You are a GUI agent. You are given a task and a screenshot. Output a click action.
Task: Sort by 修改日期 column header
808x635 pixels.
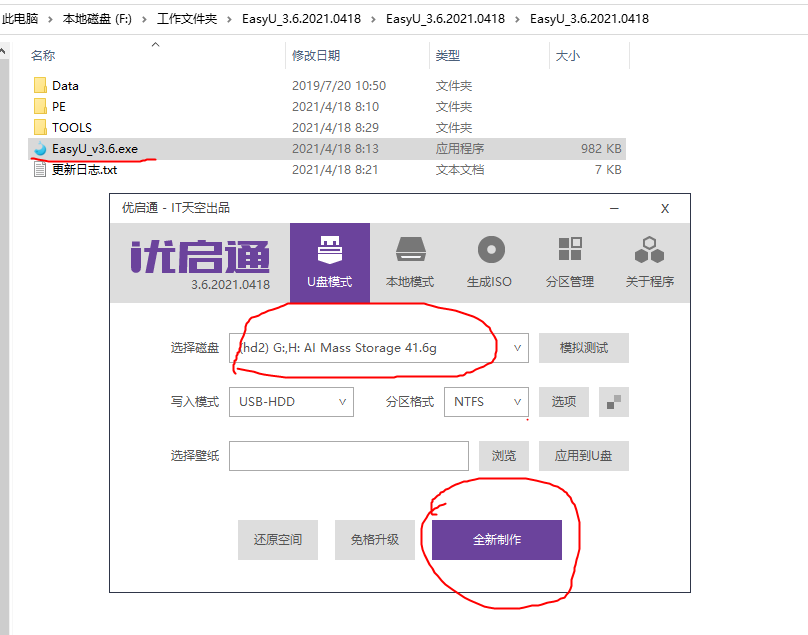coord(316,56)
